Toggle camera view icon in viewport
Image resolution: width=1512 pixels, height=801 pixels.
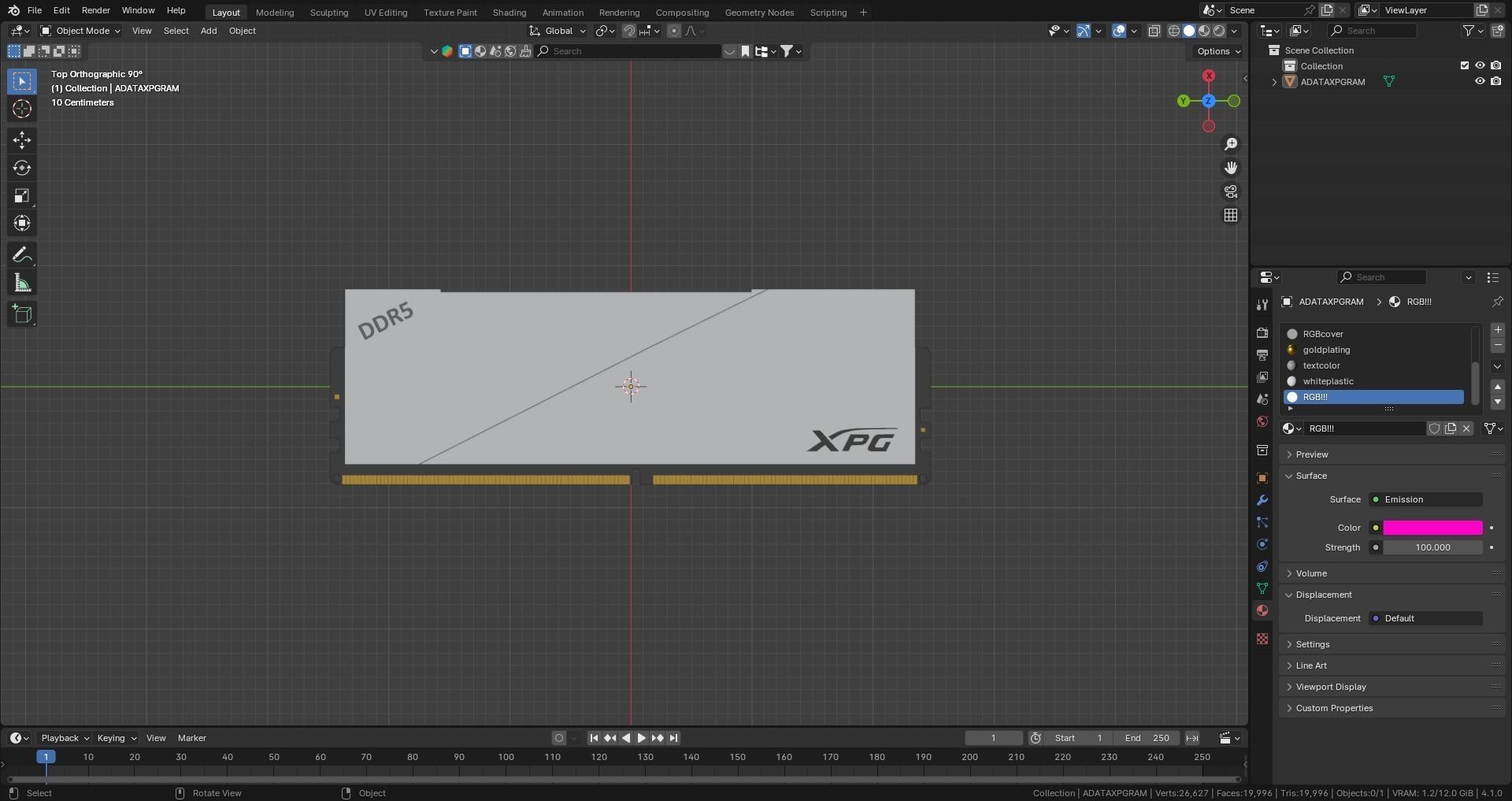(1231, 191)
